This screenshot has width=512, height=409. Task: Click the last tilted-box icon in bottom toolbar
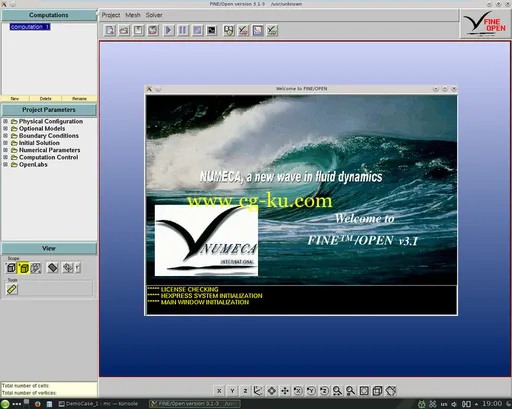coord(391,391)
